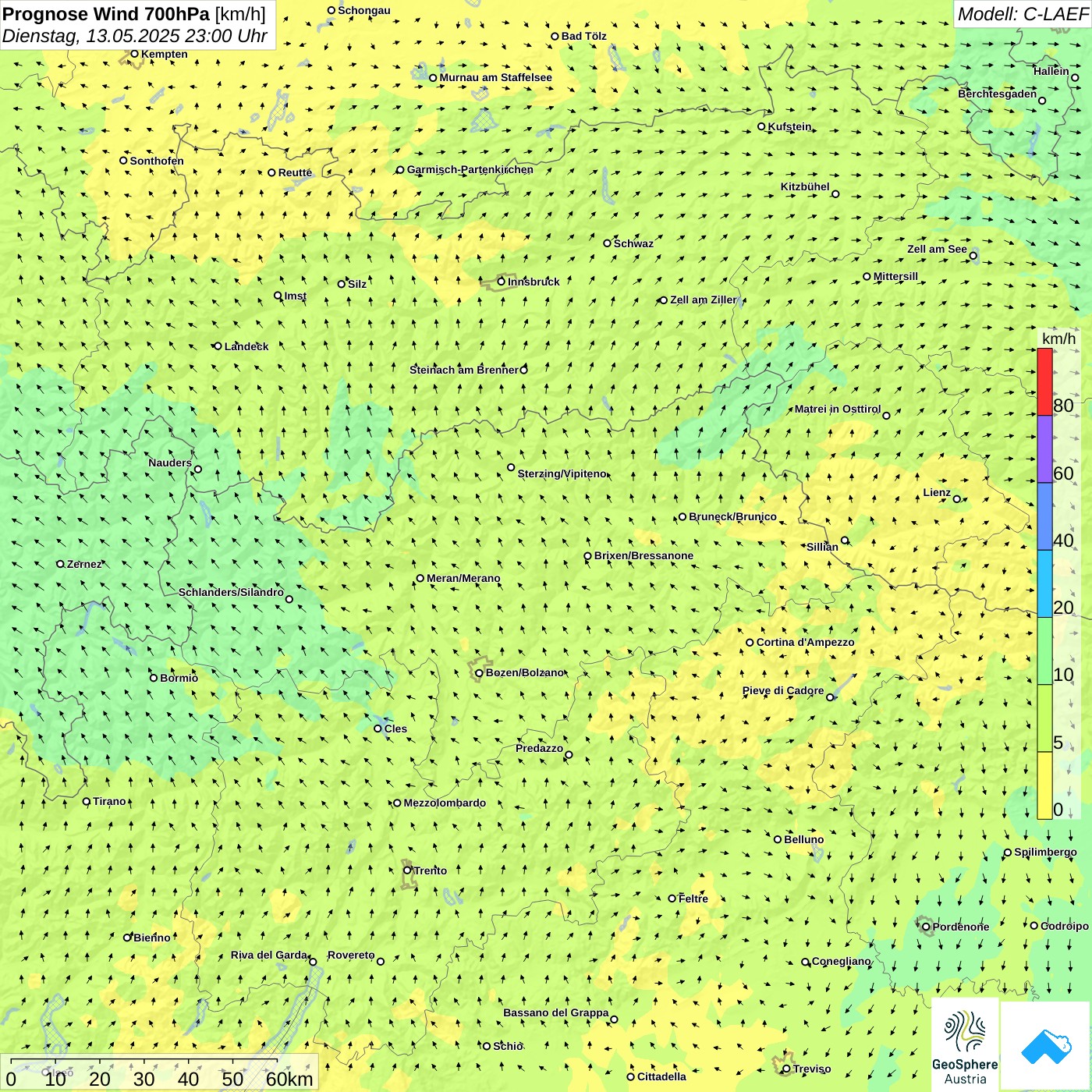Image resolution: width=1092 pixels, height=1092 pixels.
Task: Pick the yellow 0–5 km/h legend segment
Action: coord(1044,785)
